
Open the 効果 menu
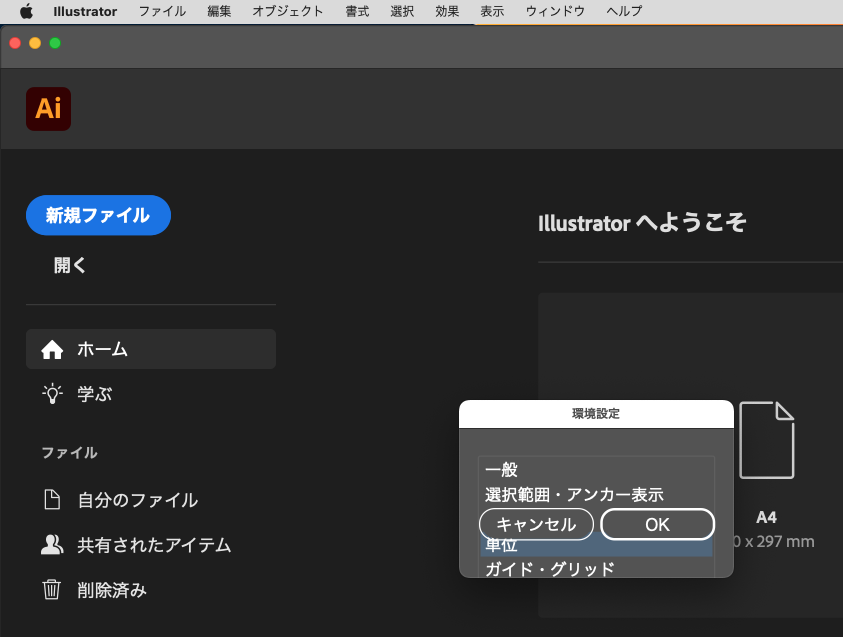(447, 11)
